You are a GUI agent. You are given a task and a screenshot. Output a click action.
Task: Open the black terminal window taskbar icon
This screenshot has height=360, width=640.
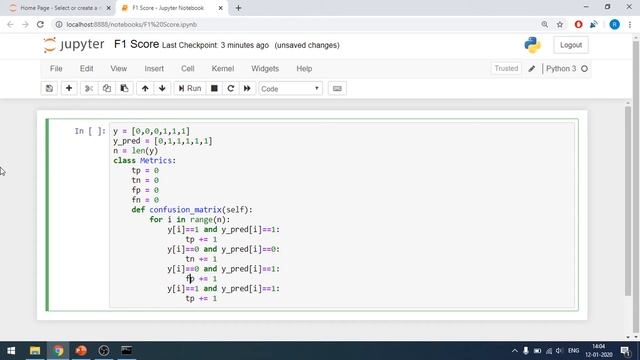pos(127,351)
